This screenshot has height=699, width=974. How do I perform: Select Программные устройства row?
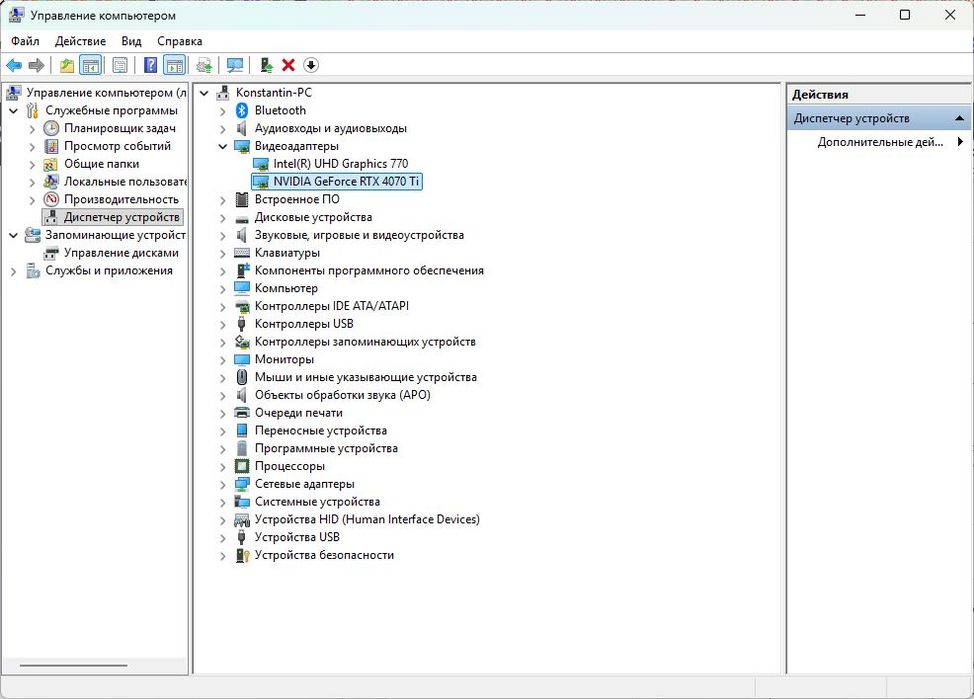click(x=326, y=449)
